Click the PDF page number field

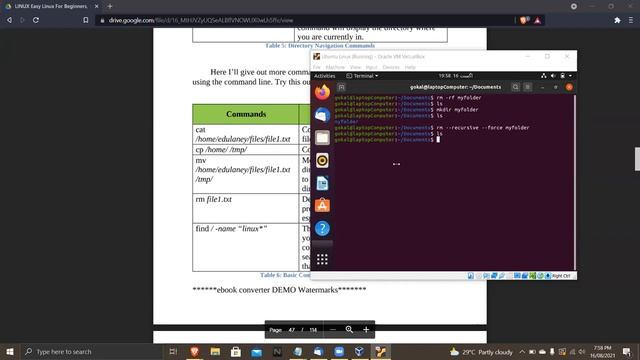tap(291, 330)
